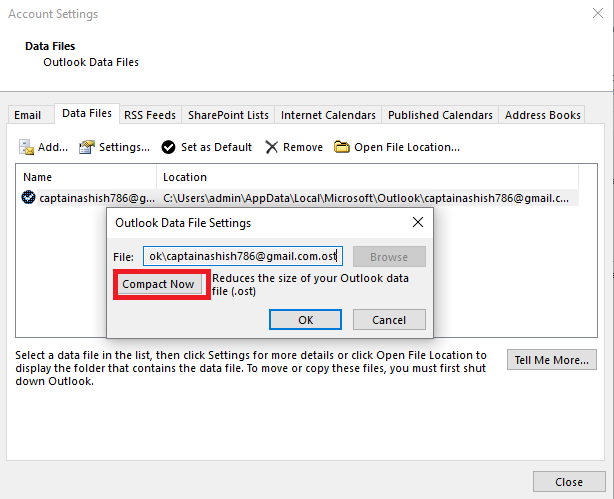Open Settings via the toolbar icon
This screenshot has width=614, height=499.
click(x=87, y=147)
